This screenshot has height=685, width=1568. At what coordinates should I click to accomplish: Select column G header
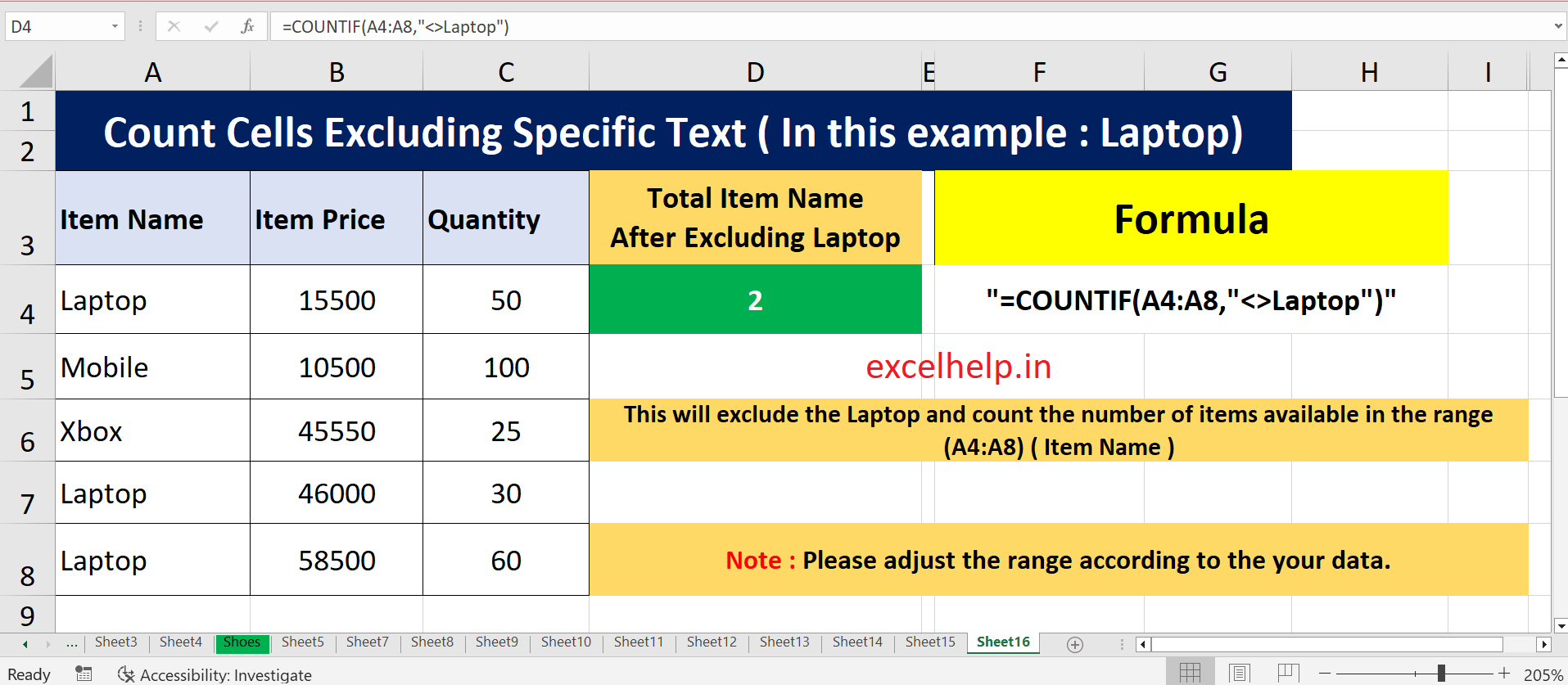pos(1218,72)
